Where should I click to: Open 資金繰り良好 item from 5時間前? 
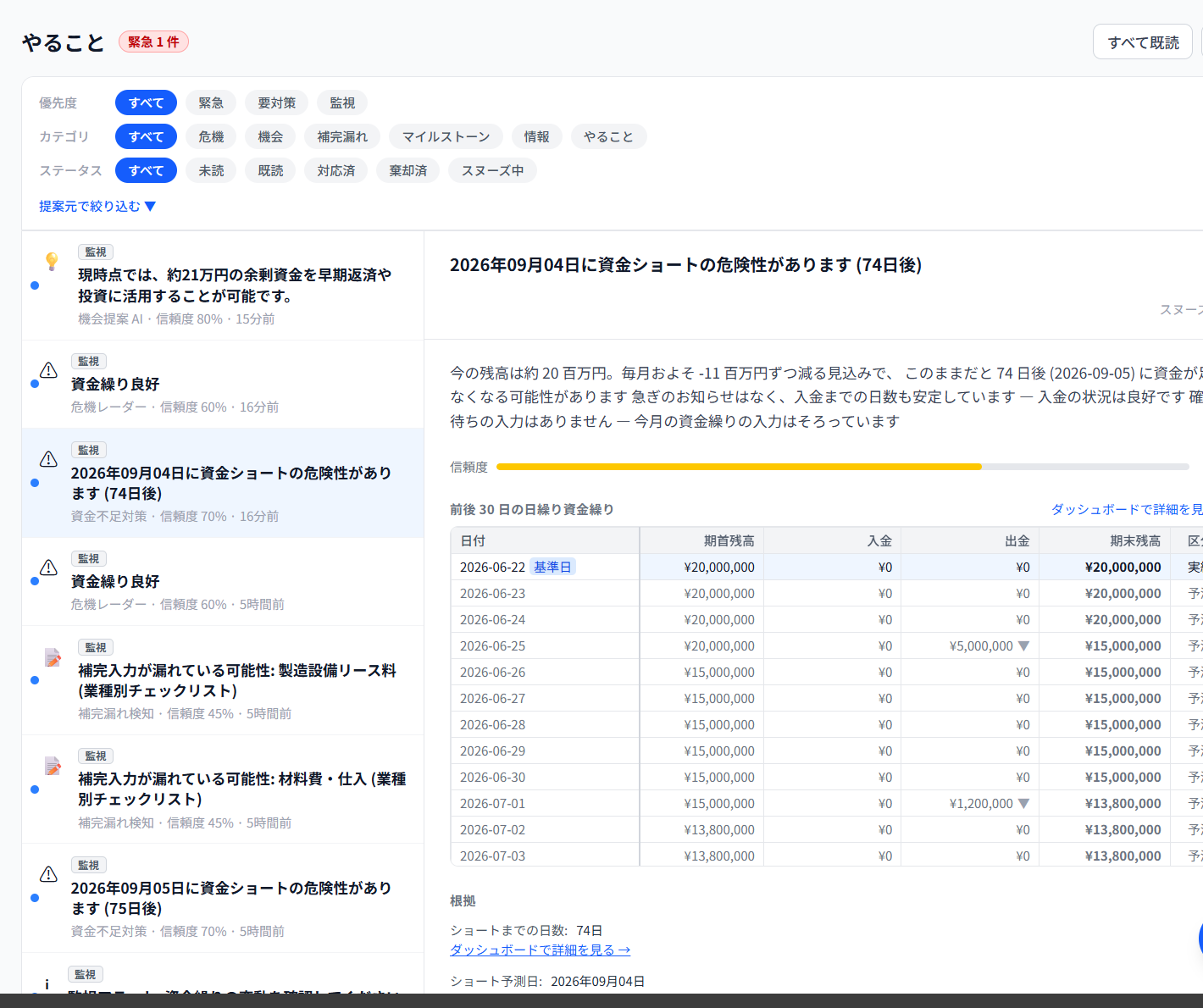click(x=223, y=582)
